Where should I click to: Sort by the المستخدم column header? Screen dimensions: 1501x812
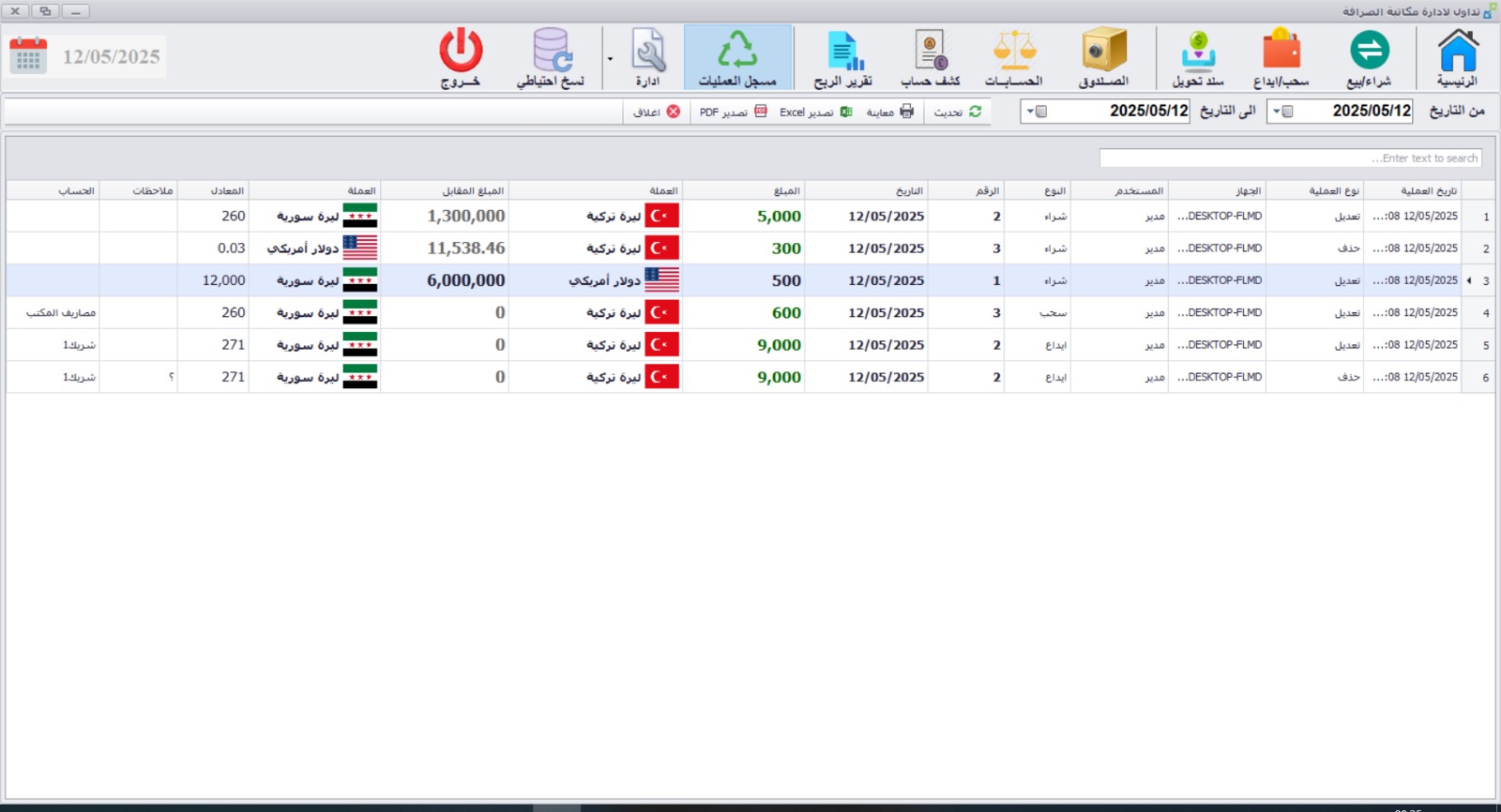(x=1119, y=190)
